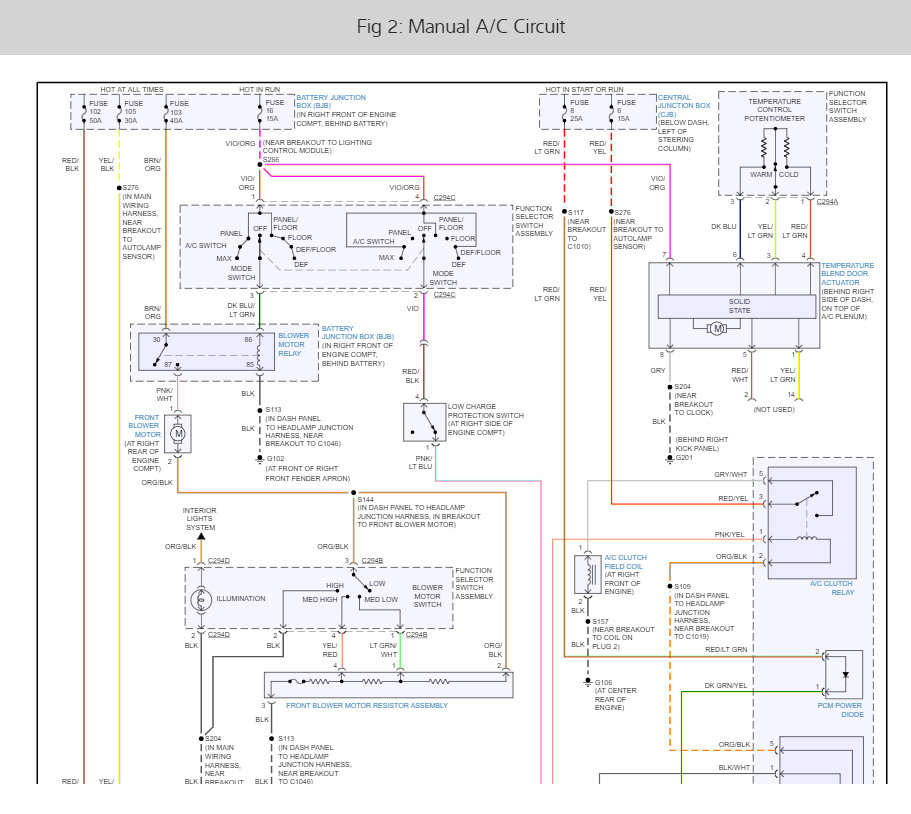Click the 'GRY/WHT' wire label
The width and height of the screenshot is (911, 814).
pos(730,475)
